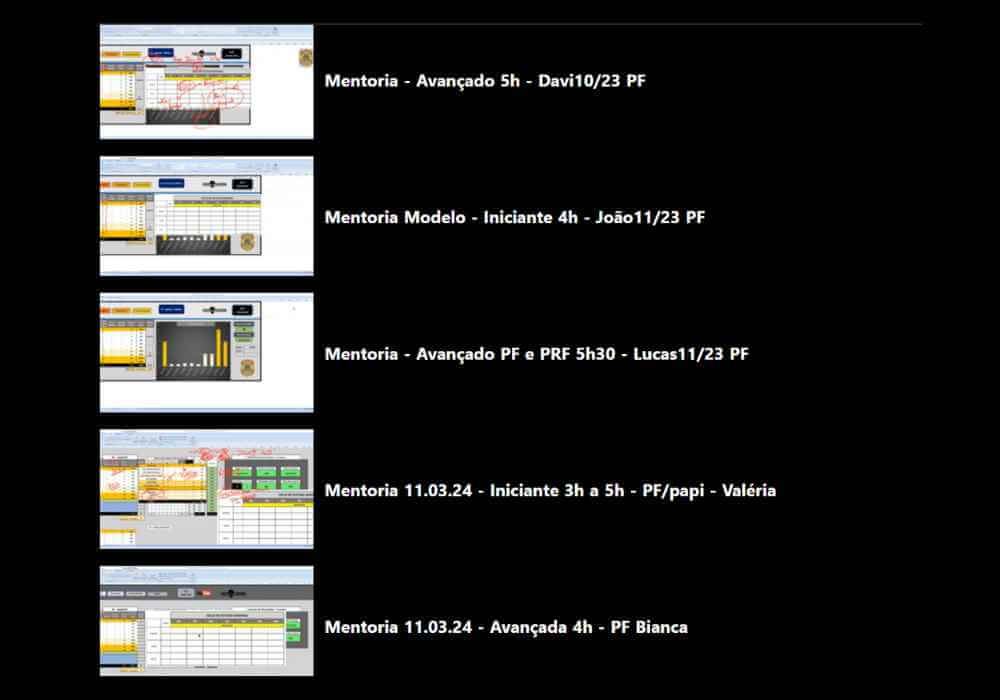
Task: Open 'Mentoria Modelo - Iniciante 4h' title
Action: point(514,217)
